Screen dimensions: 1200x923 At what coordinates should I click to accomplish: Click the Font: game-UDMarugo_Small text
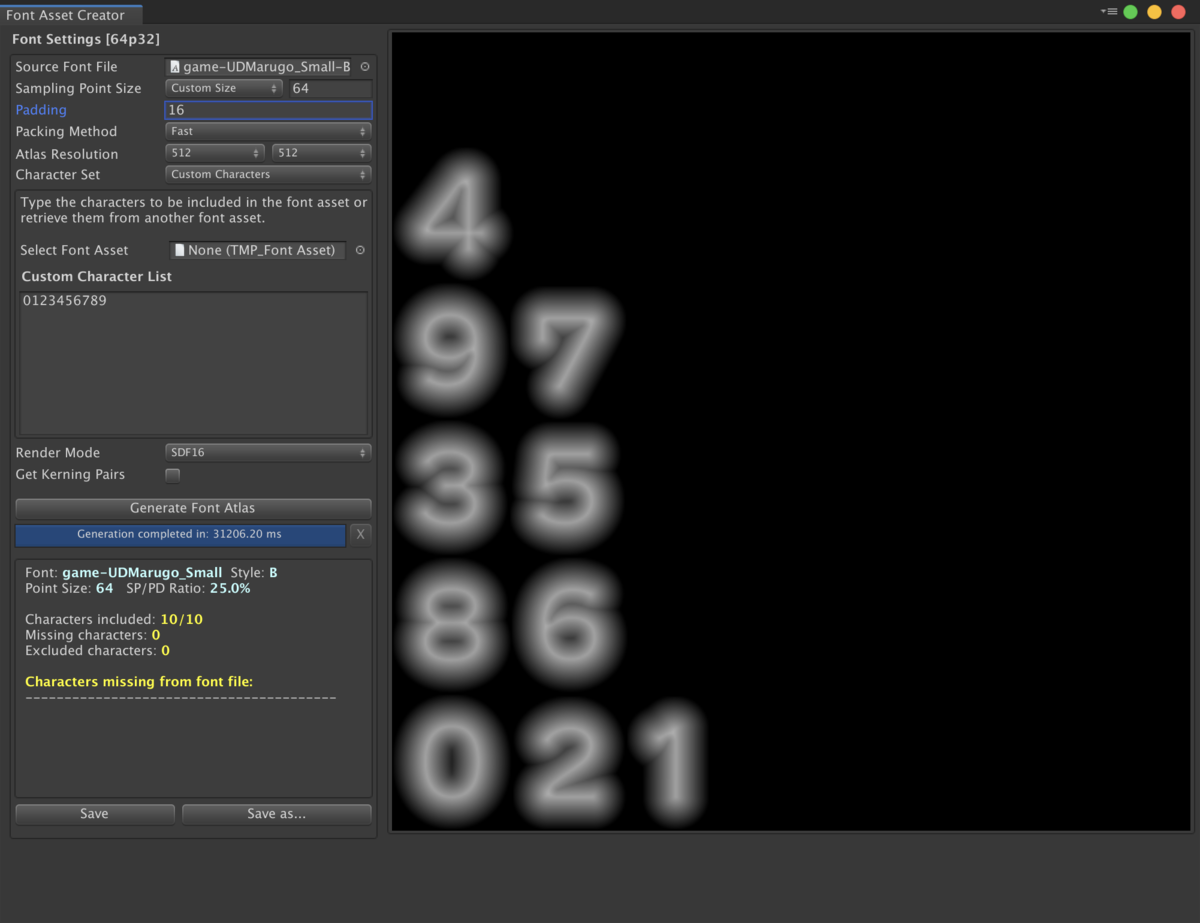[124, 573]
